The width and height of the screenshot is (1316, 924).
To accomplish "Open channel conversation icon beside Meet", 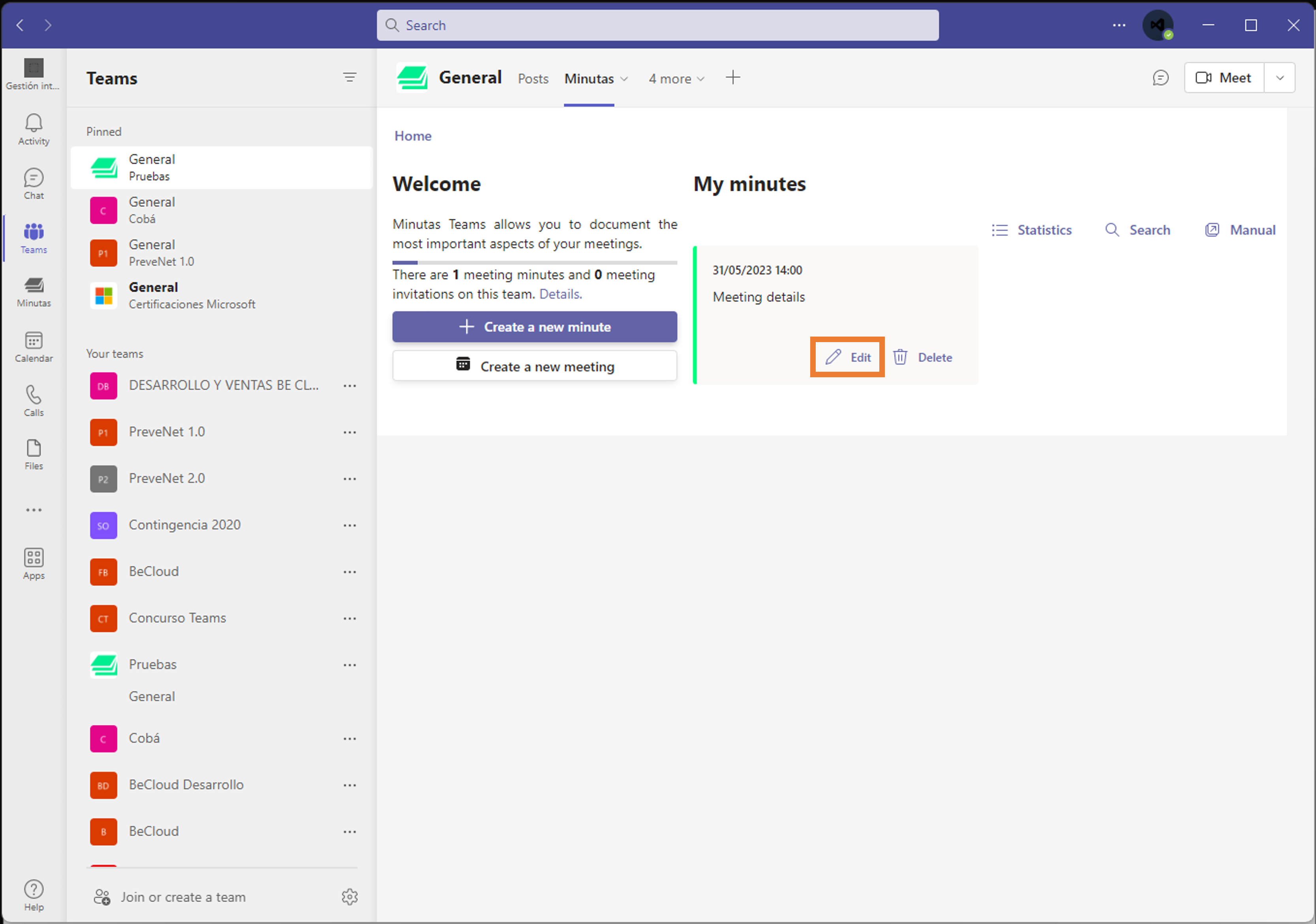I will [1161, 77].
